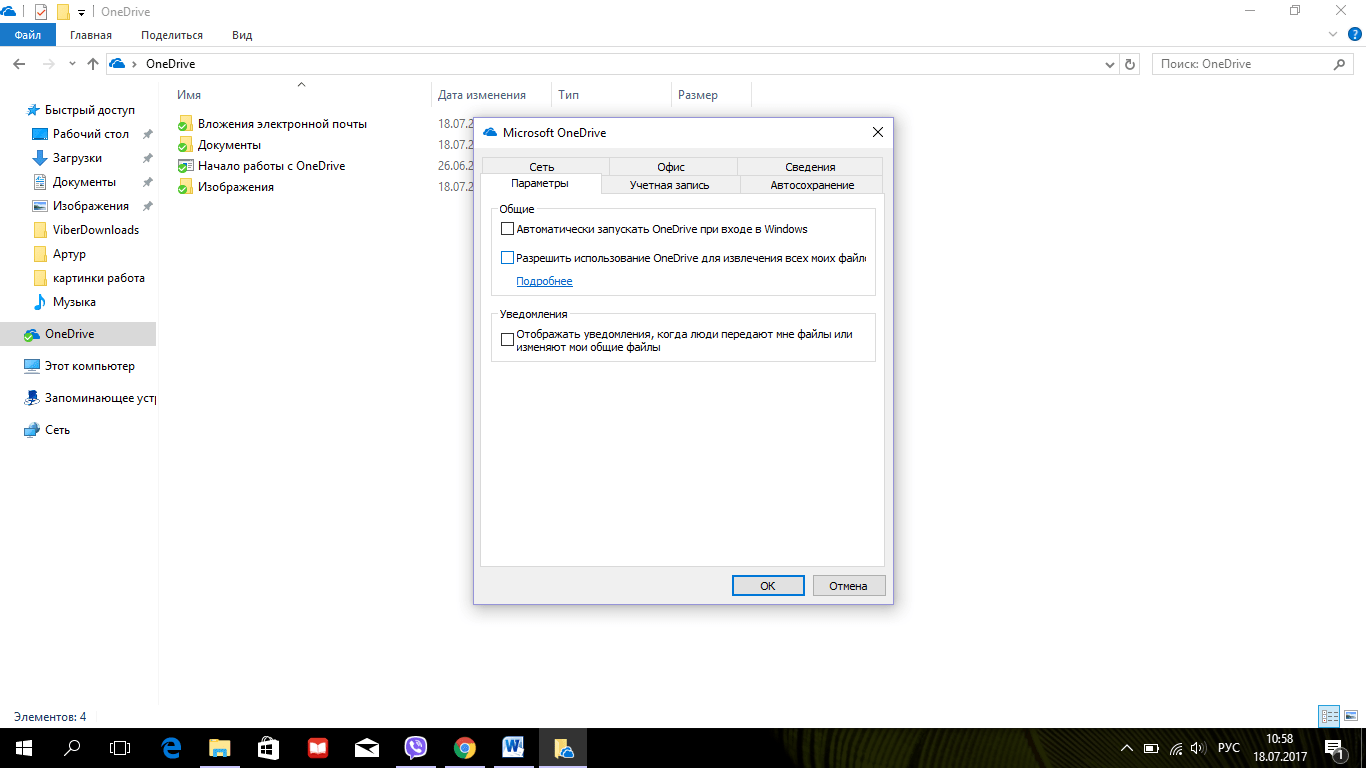Open 'Музыка' in navigation pane
Viewport: 1366px width, 768px height.
(74, 302)
